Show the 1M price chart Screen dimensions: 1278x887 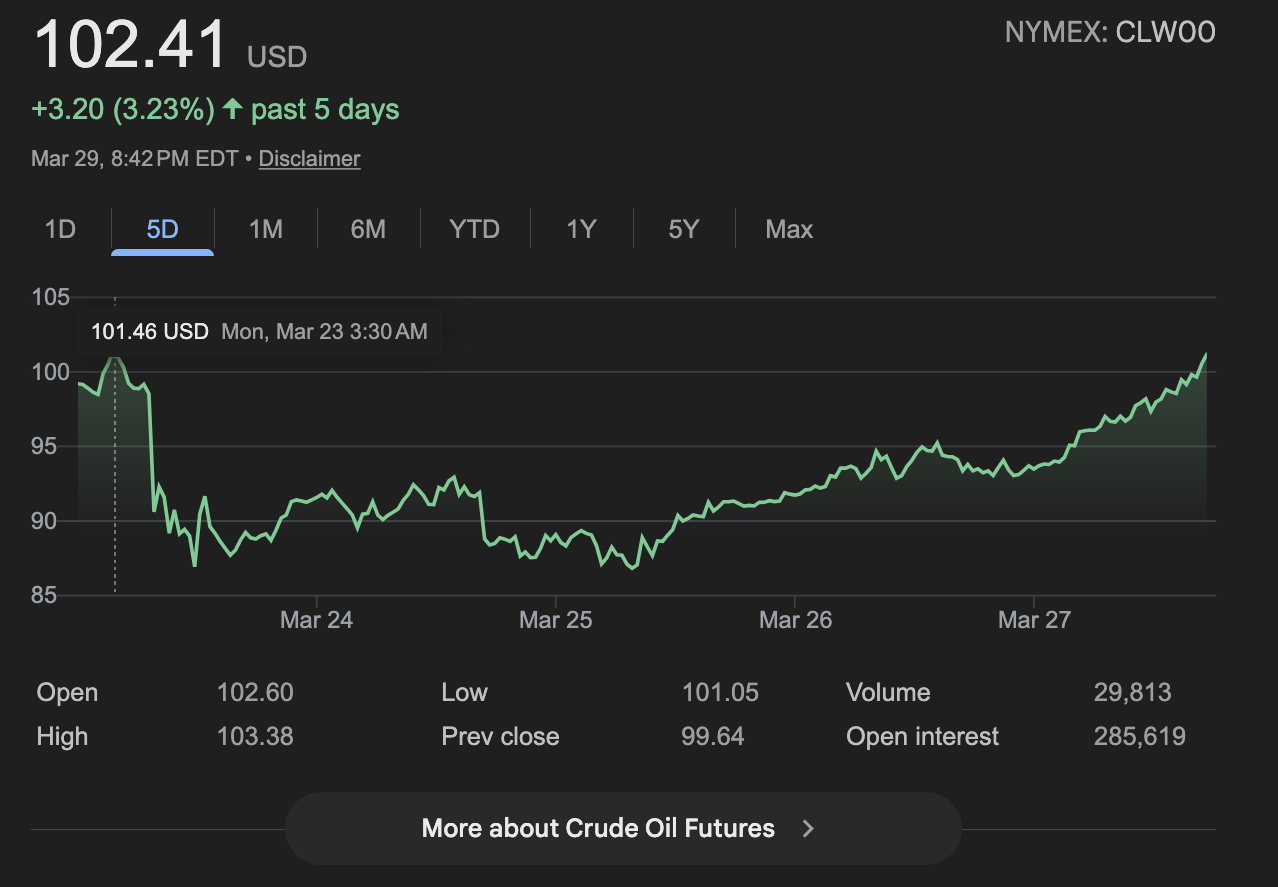265,229
